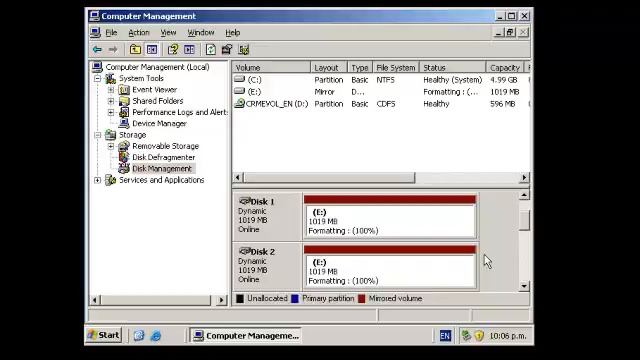Screen dimensions: 640x360
Task: Click the Disk 2 drive icon
Action: coord(245,251)
